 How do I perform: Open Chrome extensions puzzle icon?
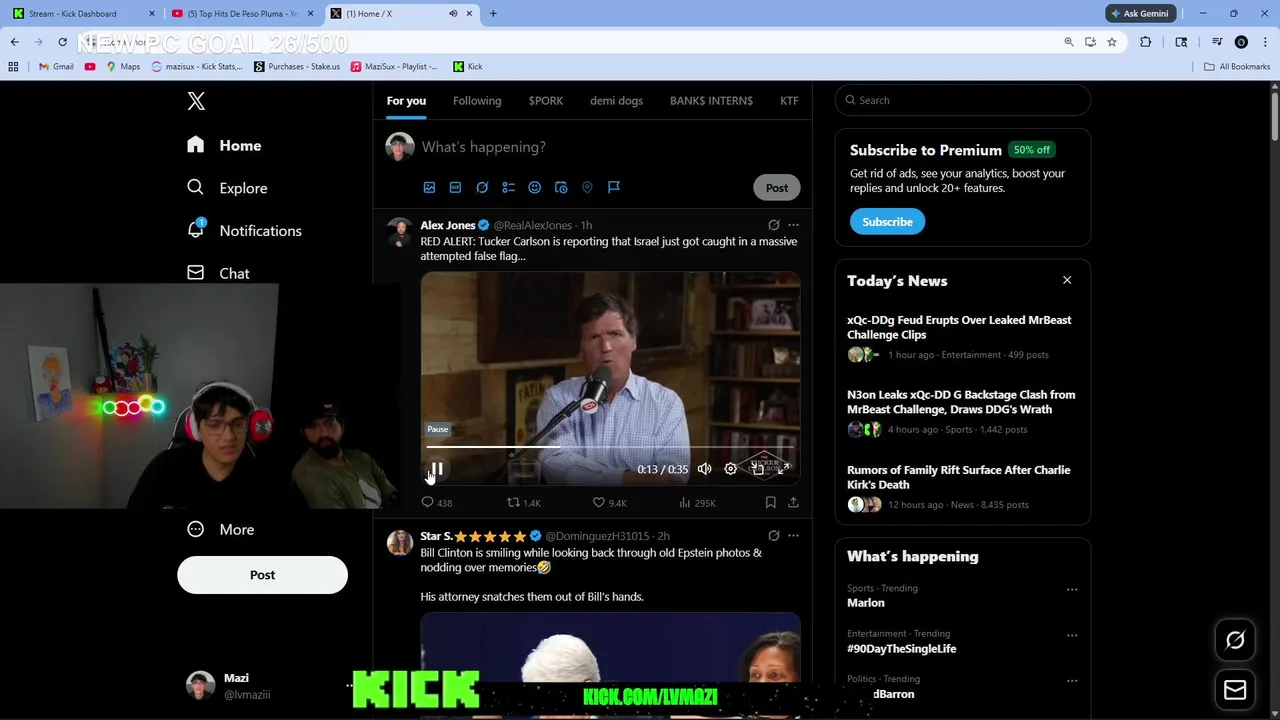click(x=1146, y=42)
